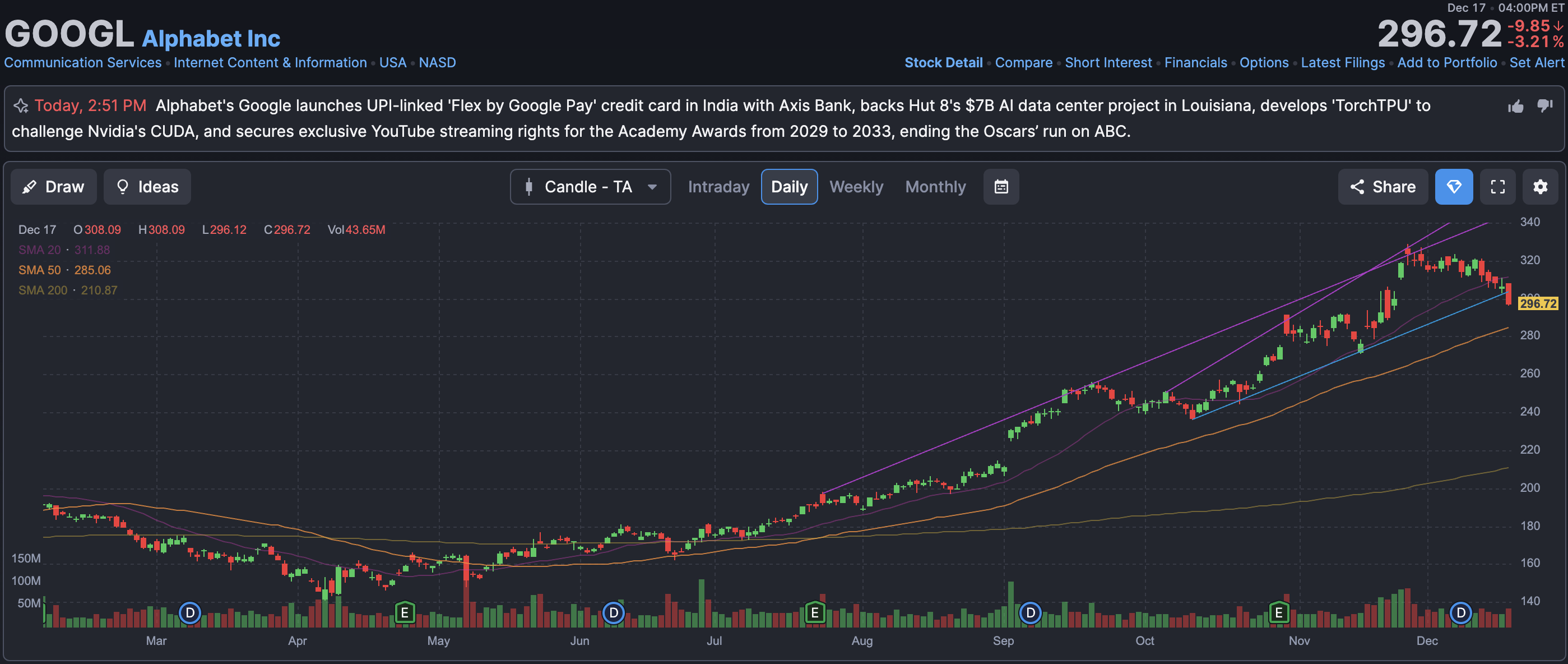Open the Draw tools
The height and width of the screenshot is (664, 1568).
(x=54, y=186)
